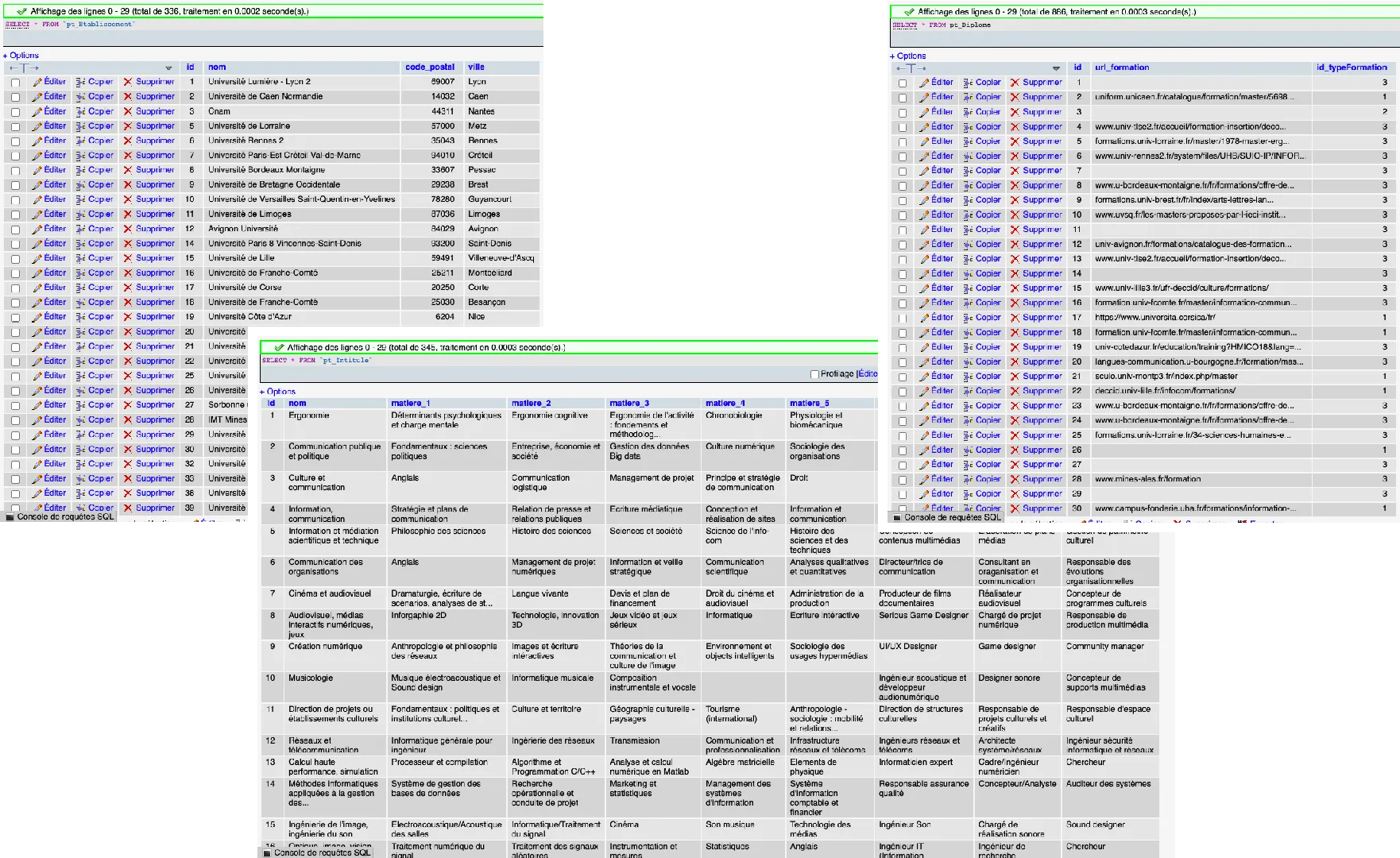
Task: Open the SQL console bar below the pt_Etablissement table
Action: click(x=65, y=517)
